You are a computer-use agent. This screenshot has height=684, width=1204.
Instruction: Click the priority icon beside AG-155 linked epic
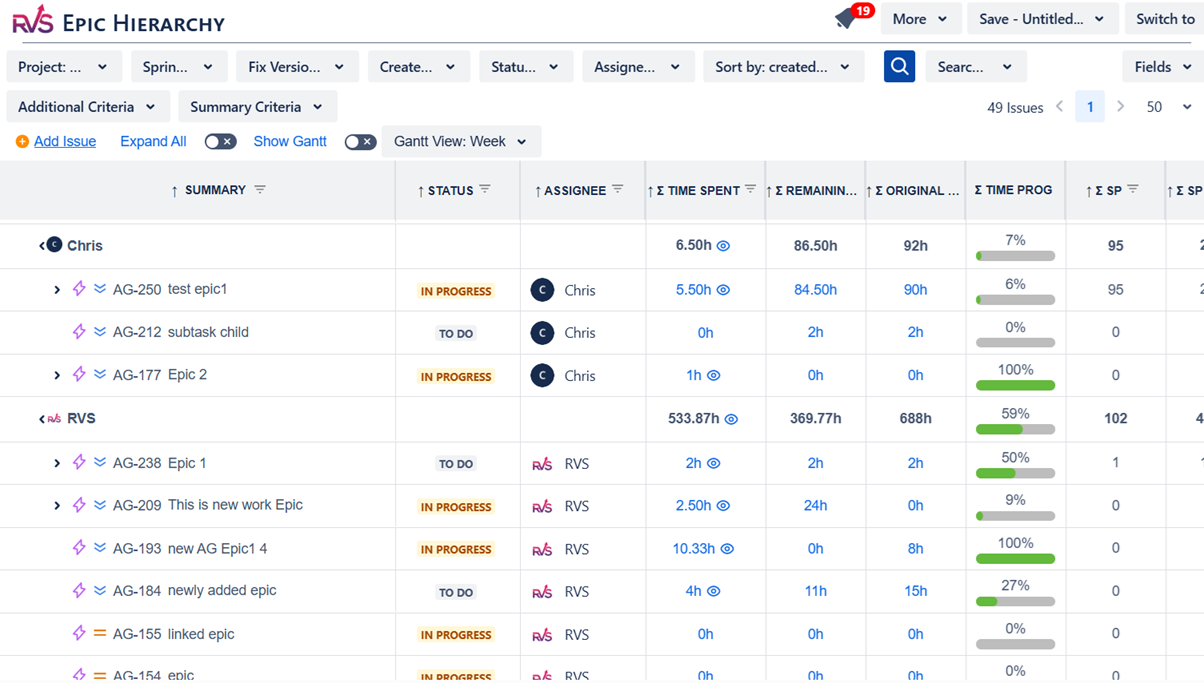[x=100, y=634]
